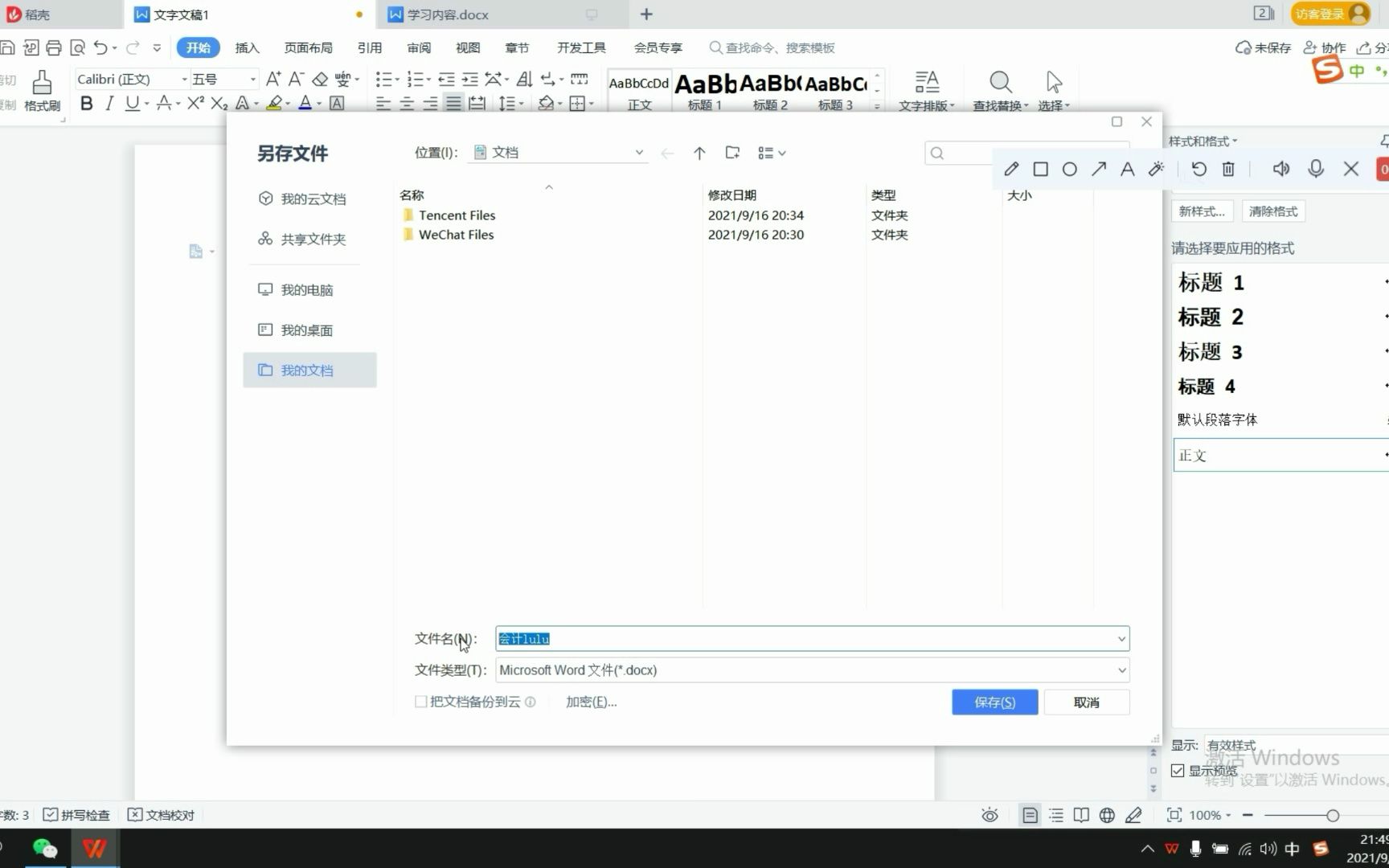Expand the file name dropdown arrow
Screen dimensions: 1389x868
(x=1121, y=639)
